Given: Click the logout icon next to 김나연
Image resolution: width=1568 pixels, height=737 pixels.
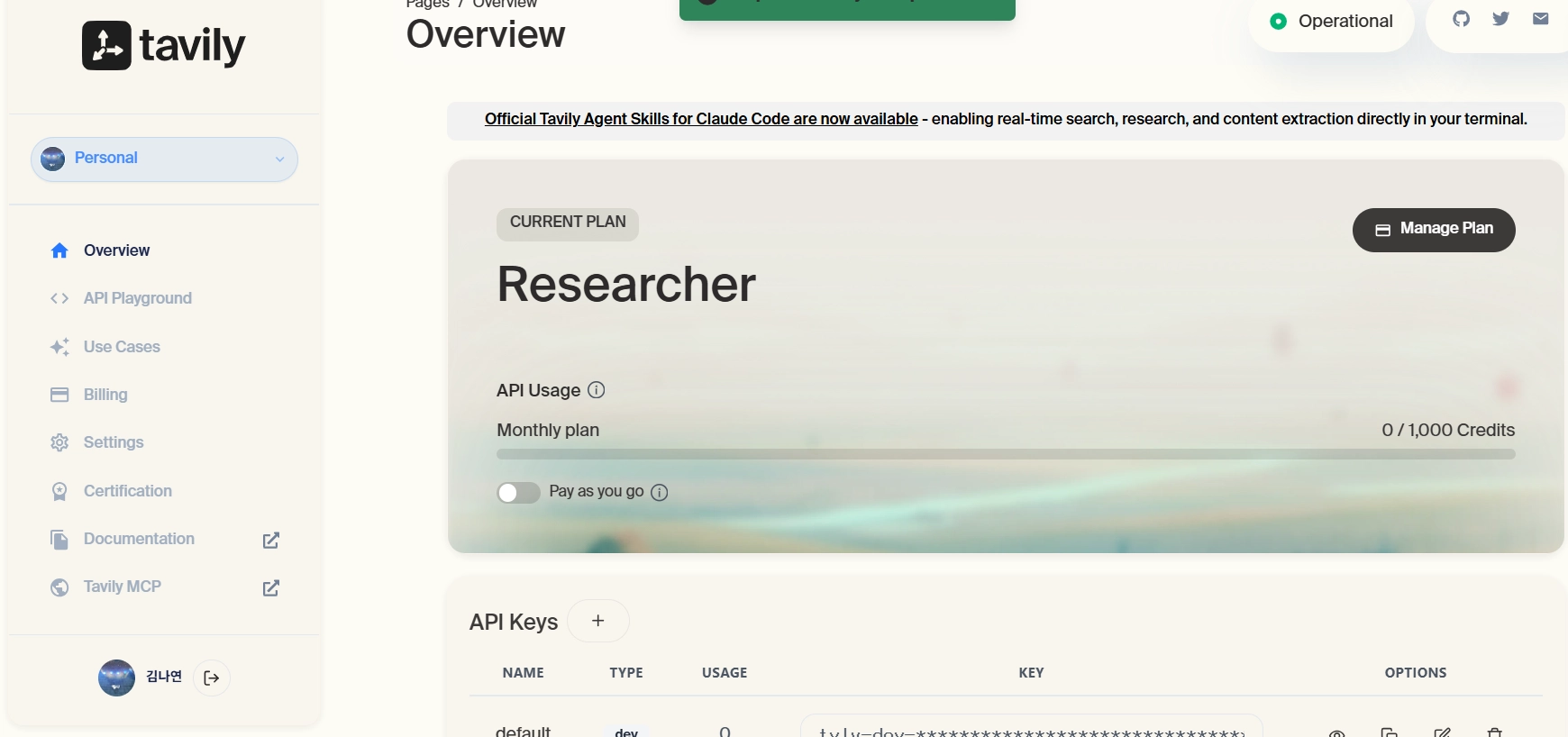Looking at the screenshot, I should (212, 678).
